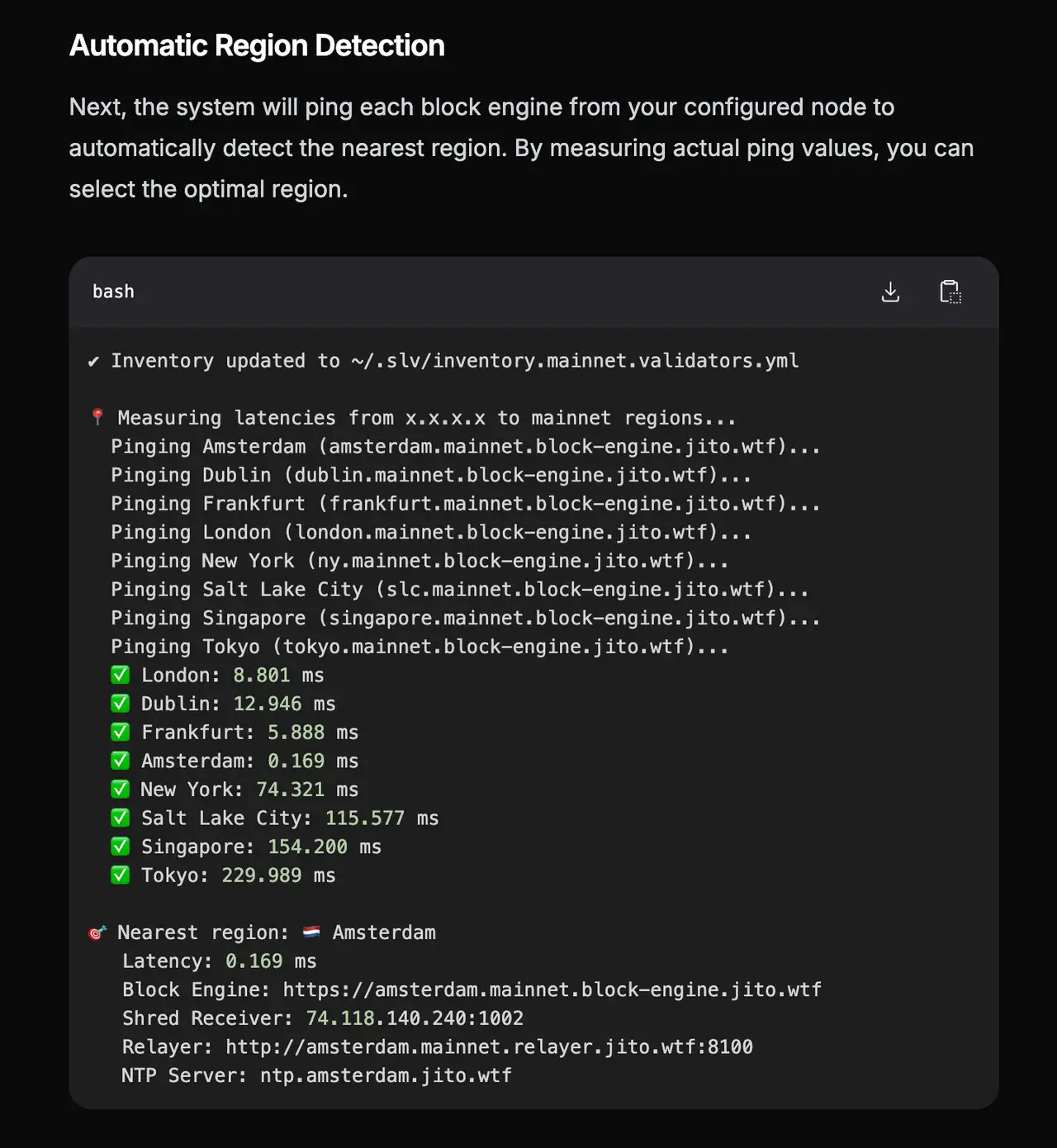
Task: Click the Shred Receiver address line
Action: click(x=322, y=1018)
